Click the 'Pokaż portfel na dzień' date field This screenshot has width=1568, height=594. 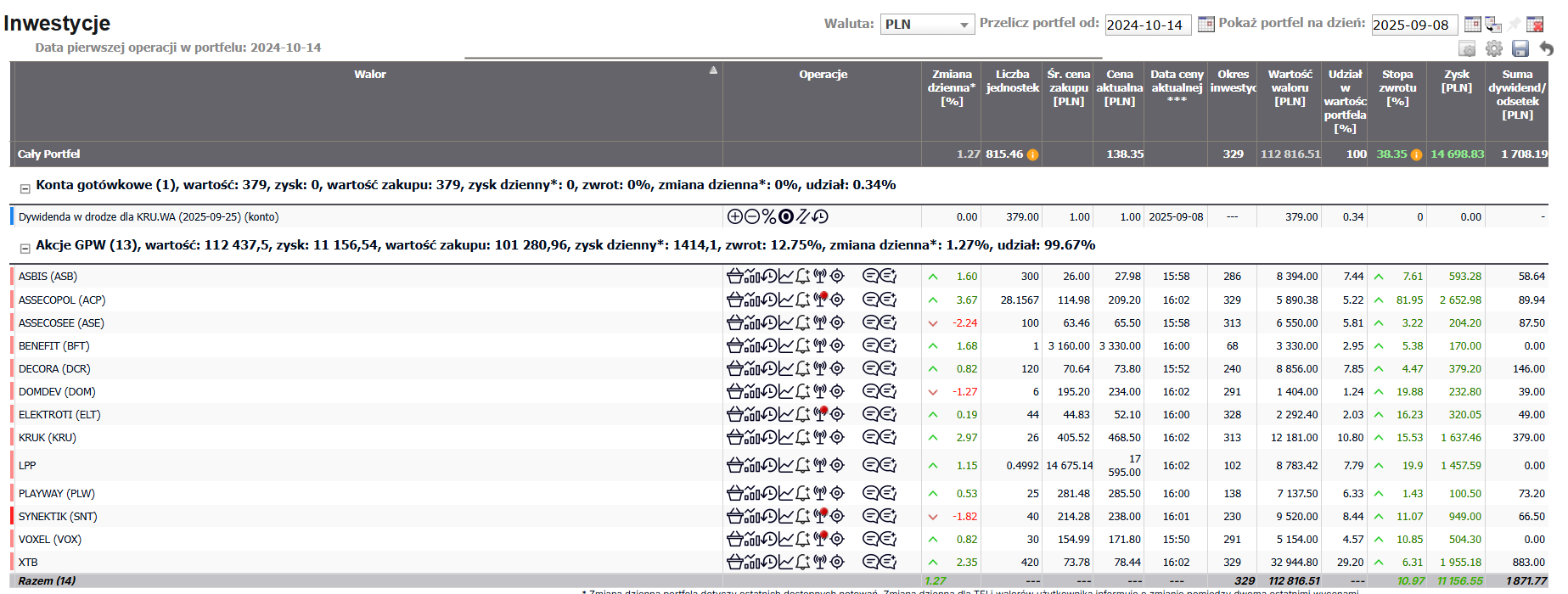point(1413,25)
